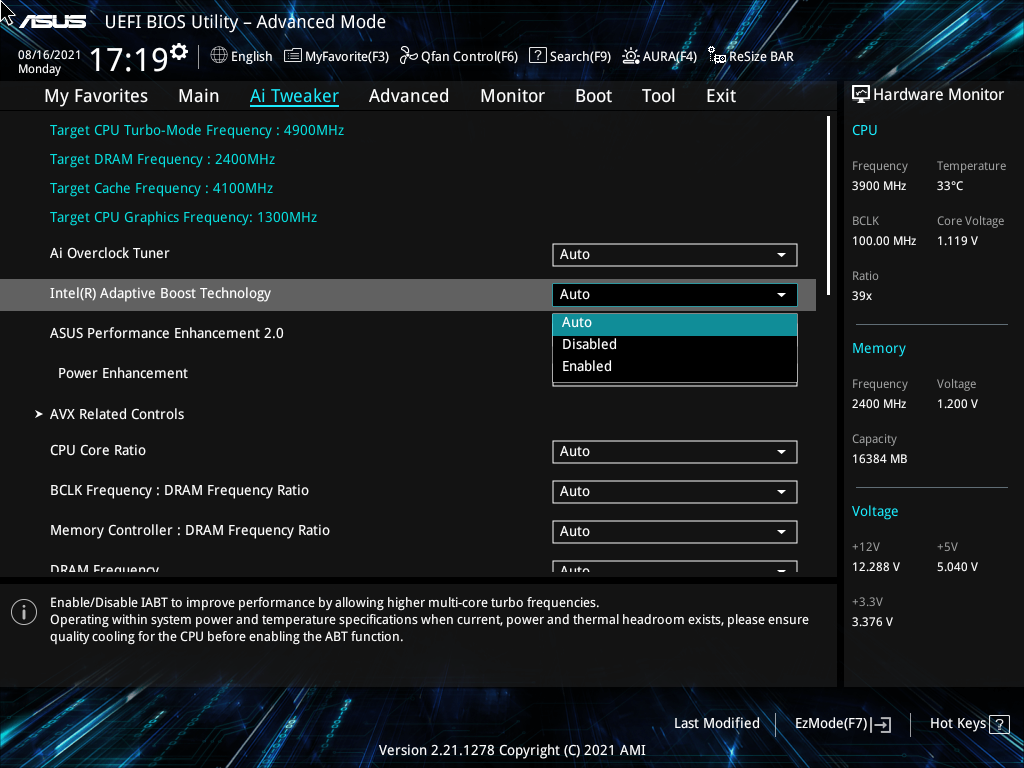The image size is (1024, 768).
Task: Click the settings list scrollbar
Action: tap(828, 206)
